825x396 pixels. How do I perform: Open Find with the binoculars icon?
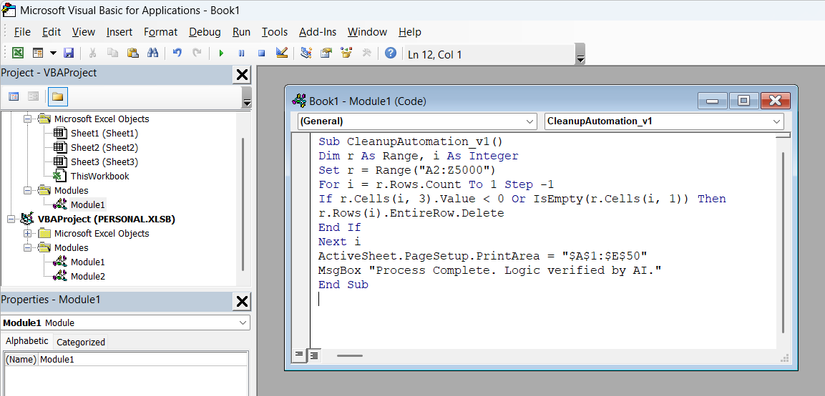tap(153, 53)
